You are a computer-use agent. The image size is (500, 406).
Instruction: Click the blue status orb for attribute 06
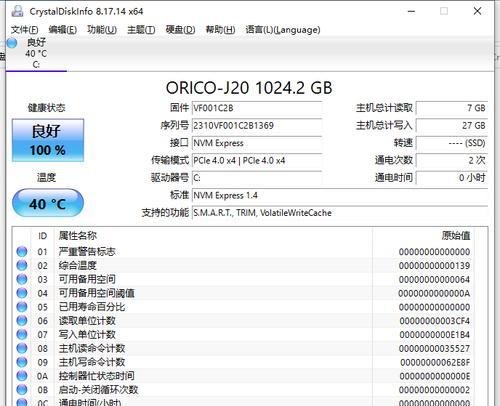pos(22,321)
